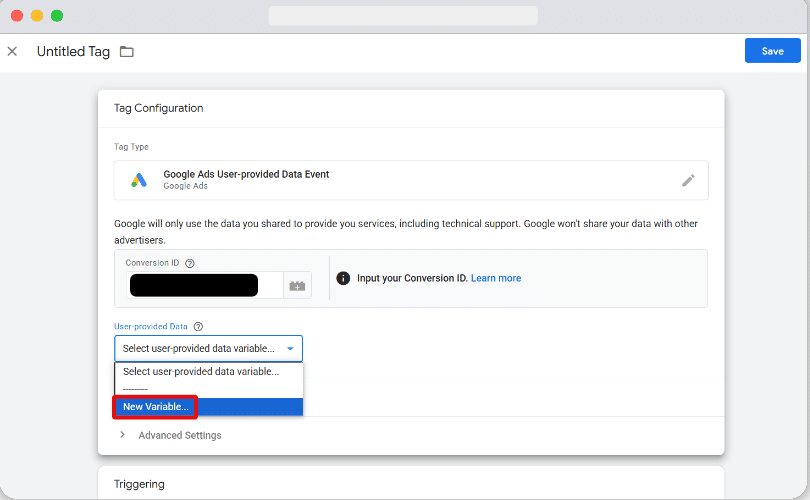The image size is (810, 500).
Task: Select Google Ads User-provided Data Event tag type
Action: [x=411, y=180]
